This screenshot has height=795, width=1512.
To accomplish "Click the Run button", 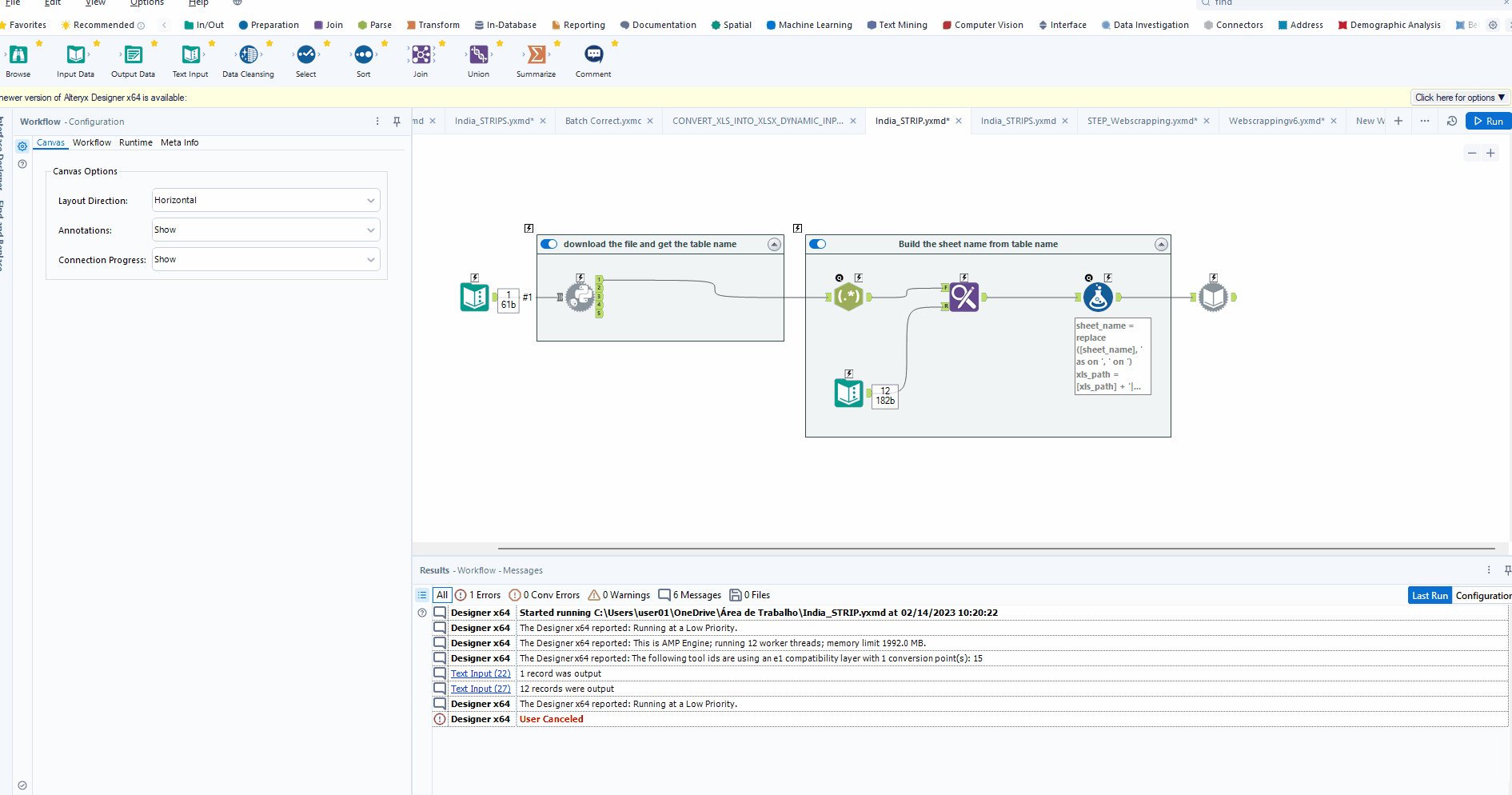I will click(x=1488, y=121).
